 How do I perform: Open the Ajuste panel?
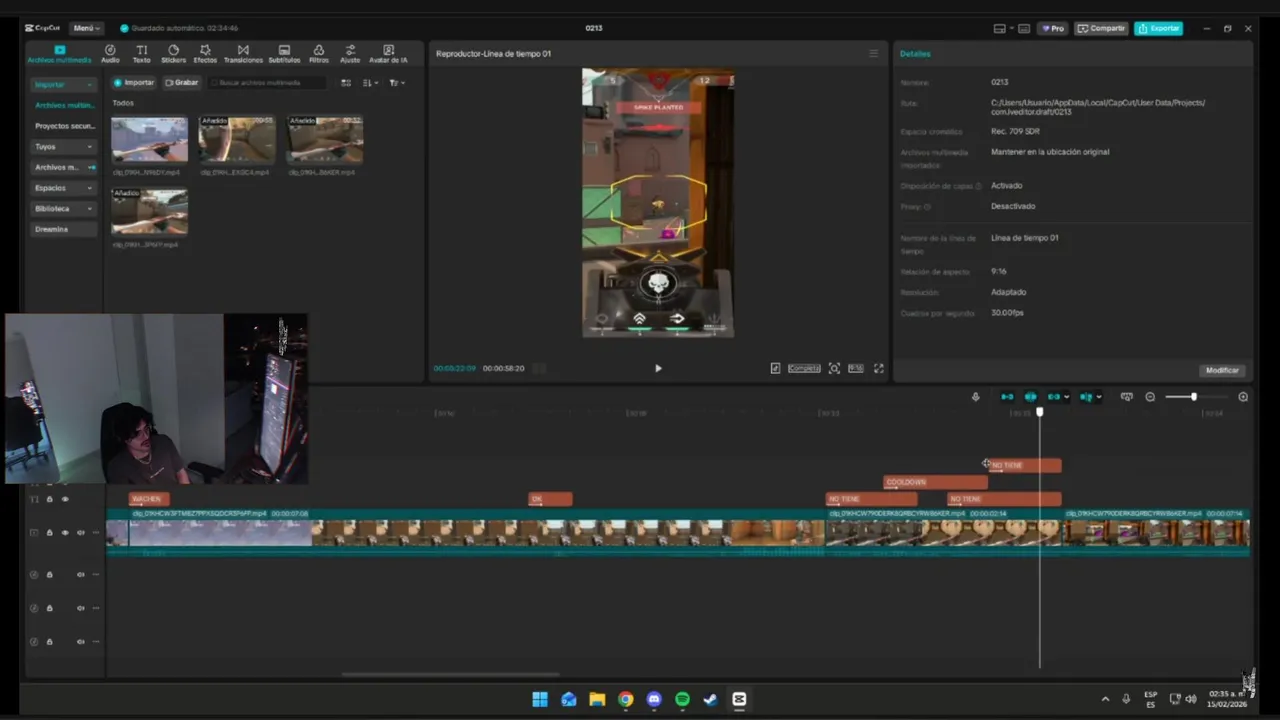(350, 54)
